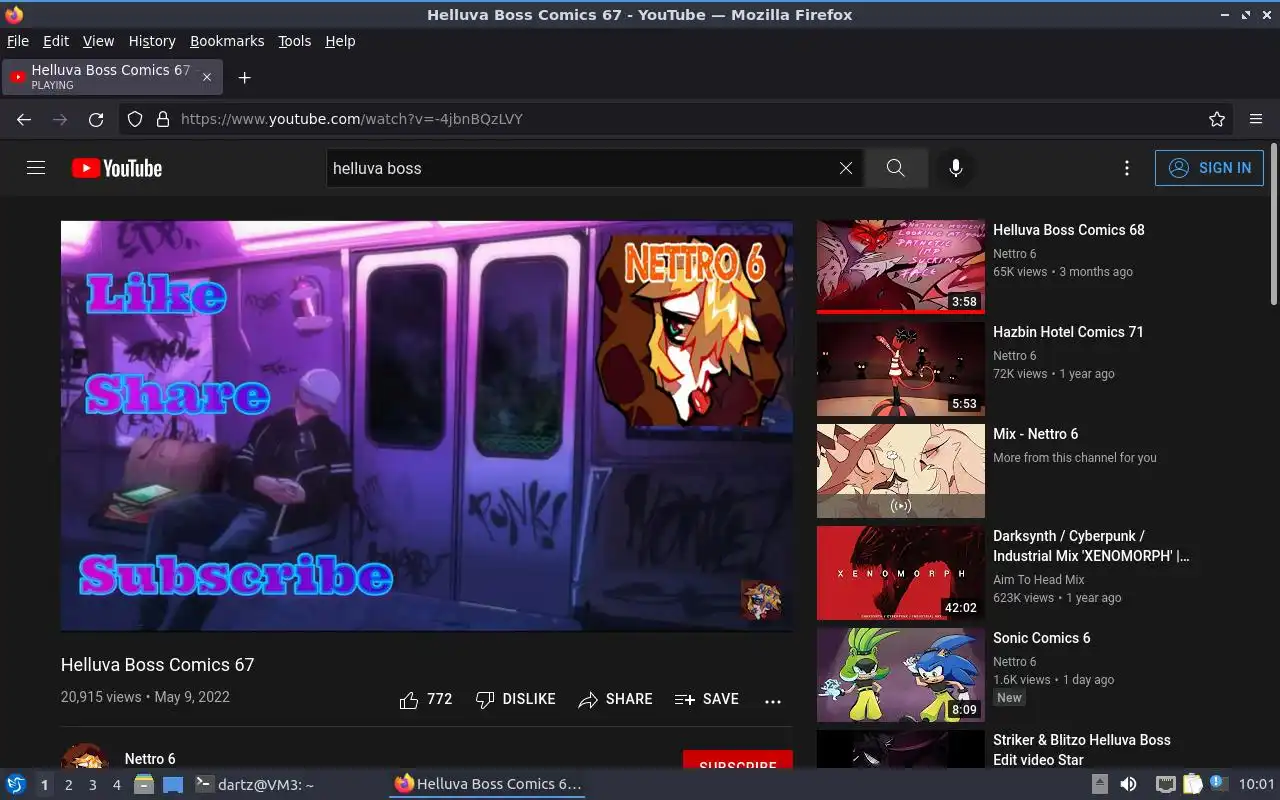Go to the YouTube home logo
The image size is (1280, 800).
coord(117,168)
